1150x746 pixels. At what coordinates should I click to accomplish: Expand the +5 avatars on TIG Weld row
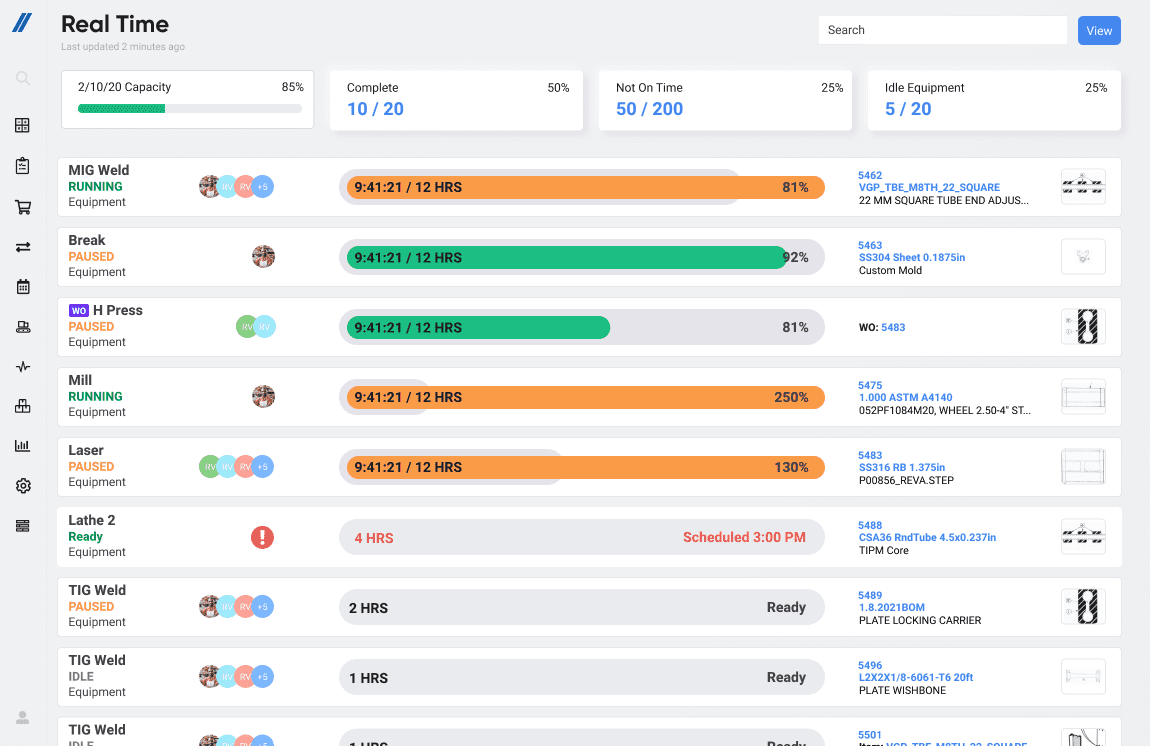262,606
